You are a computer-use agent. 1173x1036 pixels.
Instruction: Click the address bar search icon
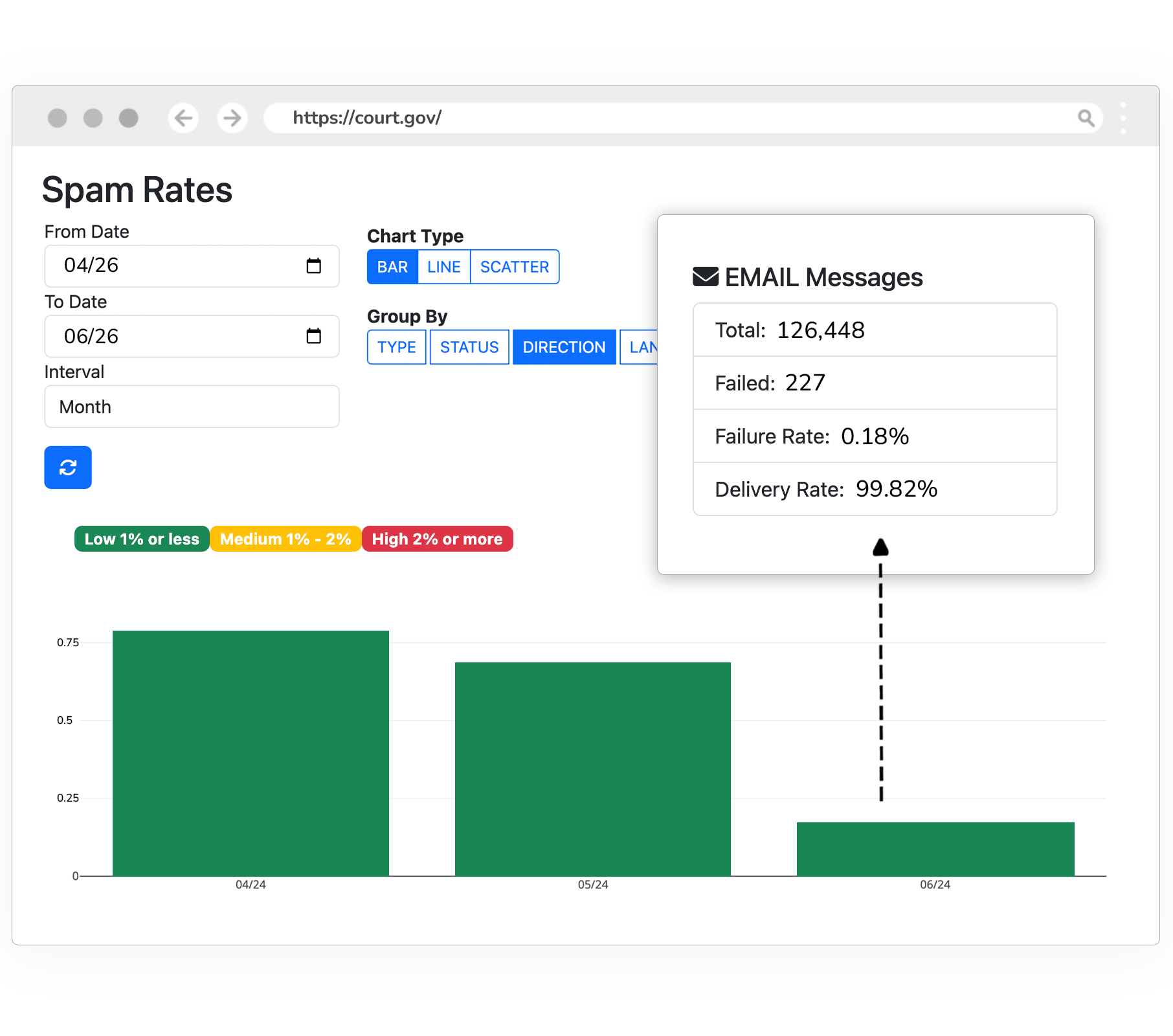[1086, 118]
